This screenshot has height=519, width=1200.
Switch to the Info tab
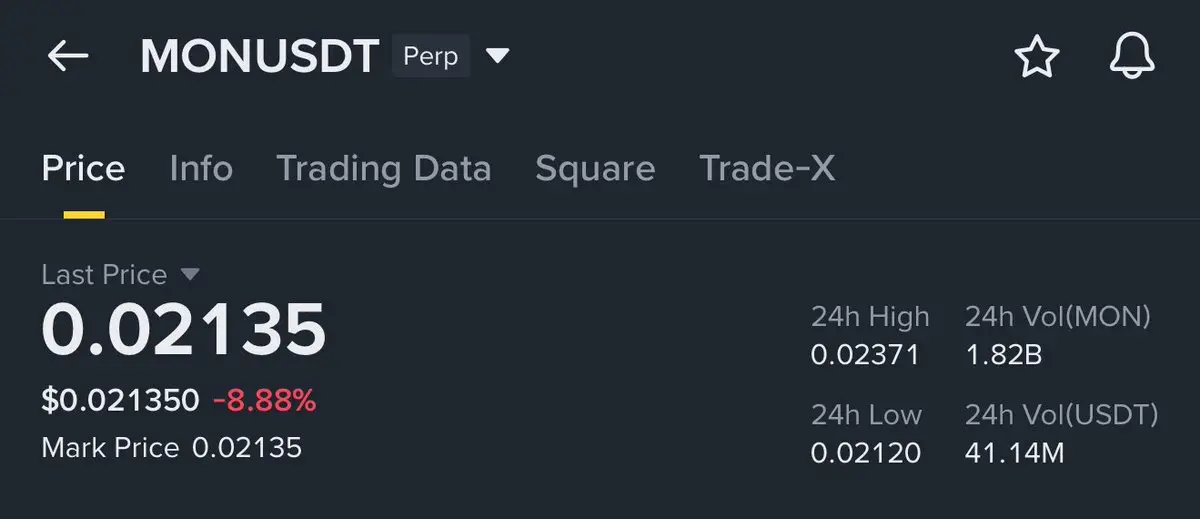(201, 169)
